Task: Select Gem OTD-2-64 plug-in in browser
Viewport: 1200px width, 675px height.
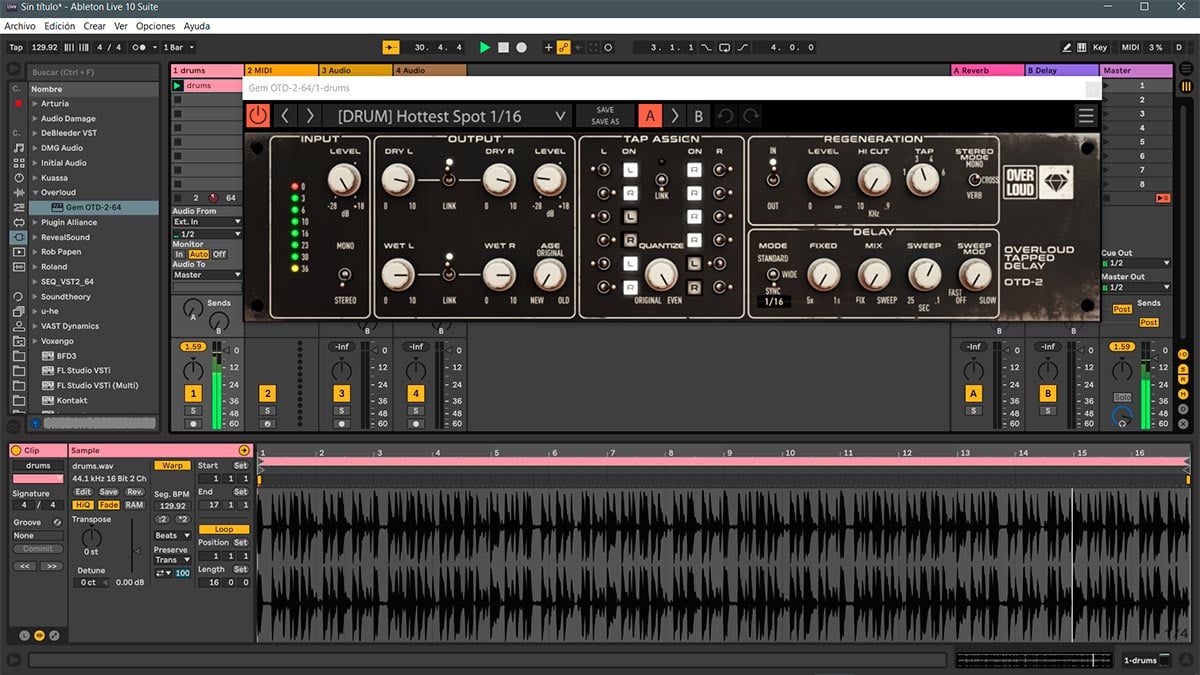Action: [x=94, y=207]
